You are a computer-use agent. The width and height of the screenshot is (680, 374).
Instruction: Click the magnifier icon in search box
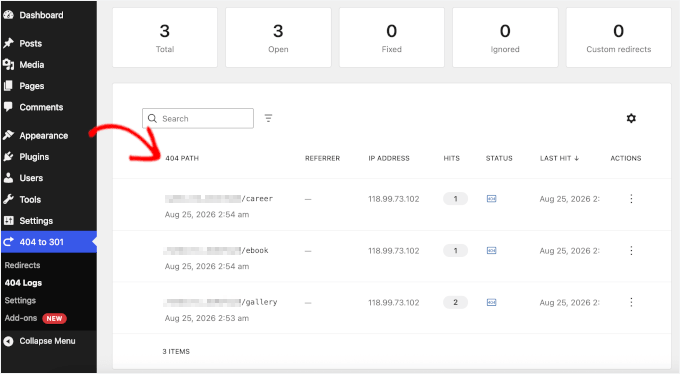tap(152, 118)
